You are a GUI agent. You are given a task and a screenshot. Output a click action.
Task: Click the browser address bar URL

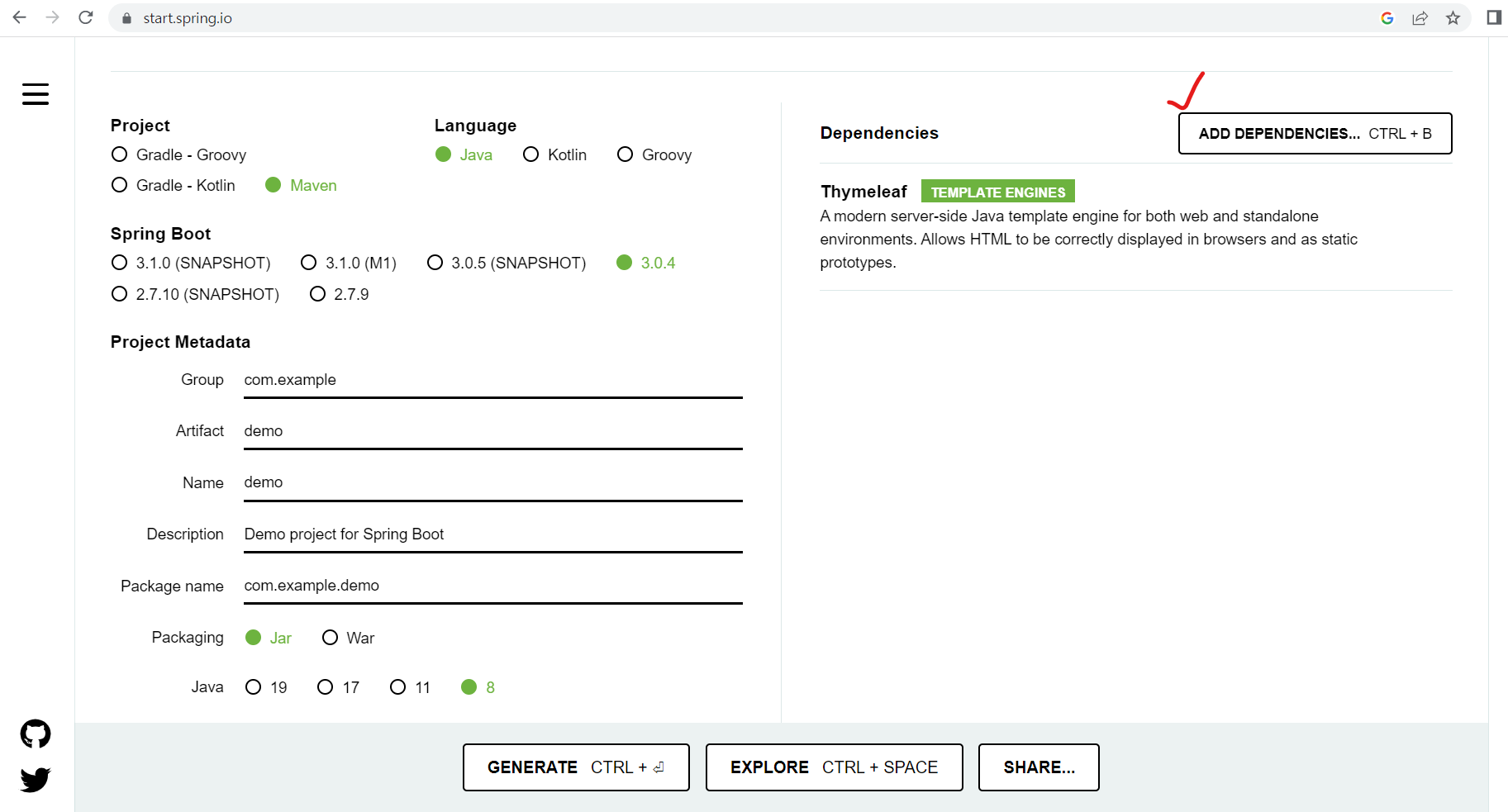[188, 18]
